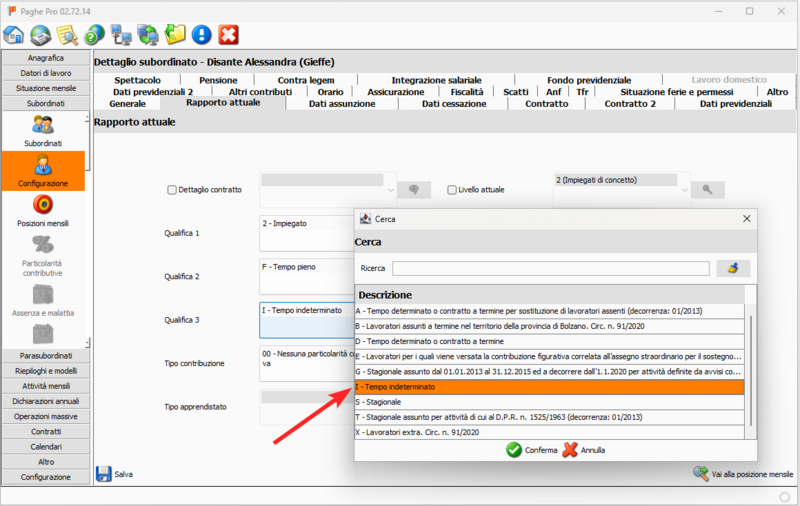Click the clear search icon beside Ricerca
The height and width of the screenshot is (506, 800).
[x=733, y=268]
